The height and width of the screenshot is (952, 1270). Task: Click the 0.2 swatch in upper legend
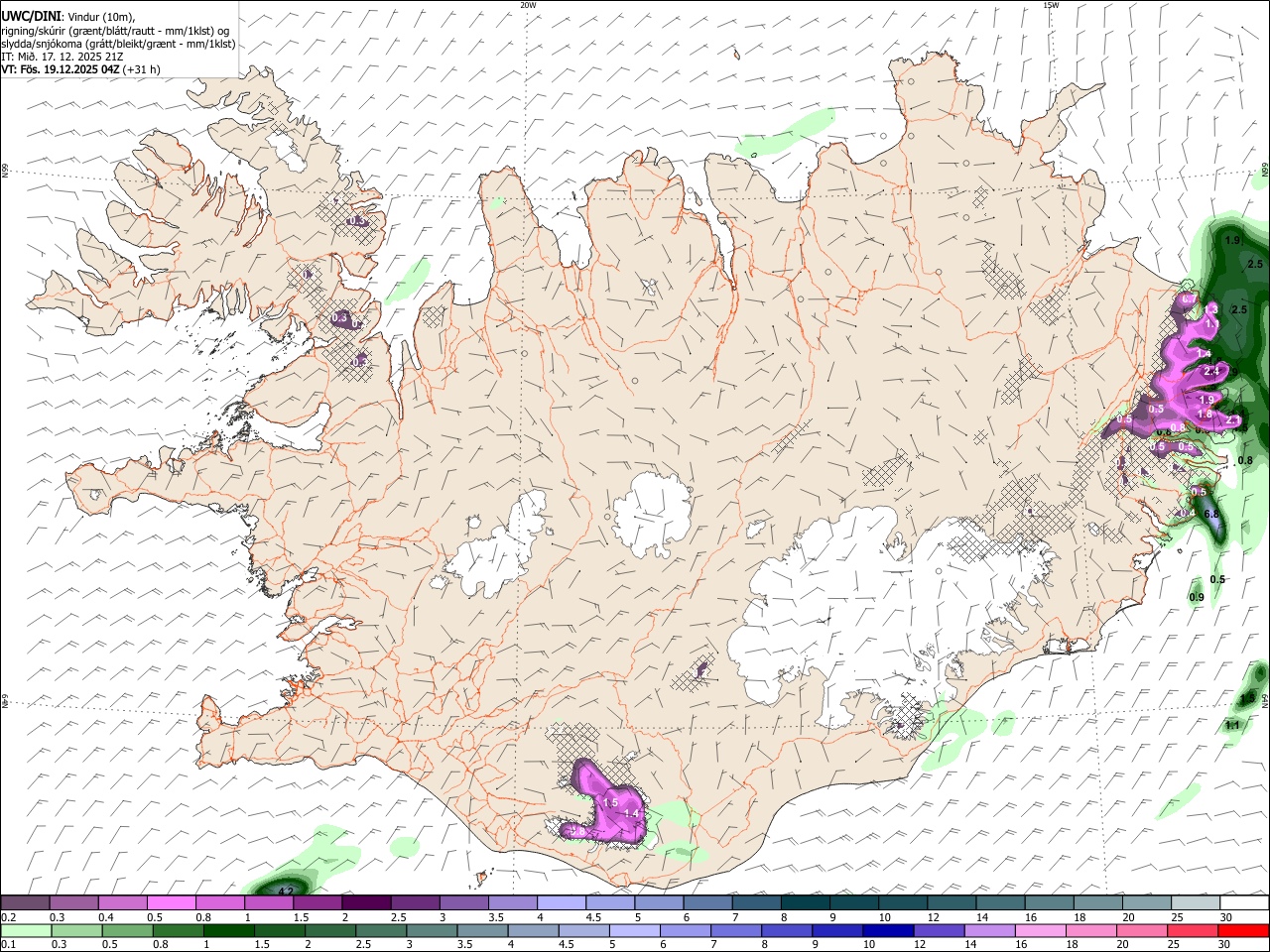pyautogui.click(x=25, y=903)
